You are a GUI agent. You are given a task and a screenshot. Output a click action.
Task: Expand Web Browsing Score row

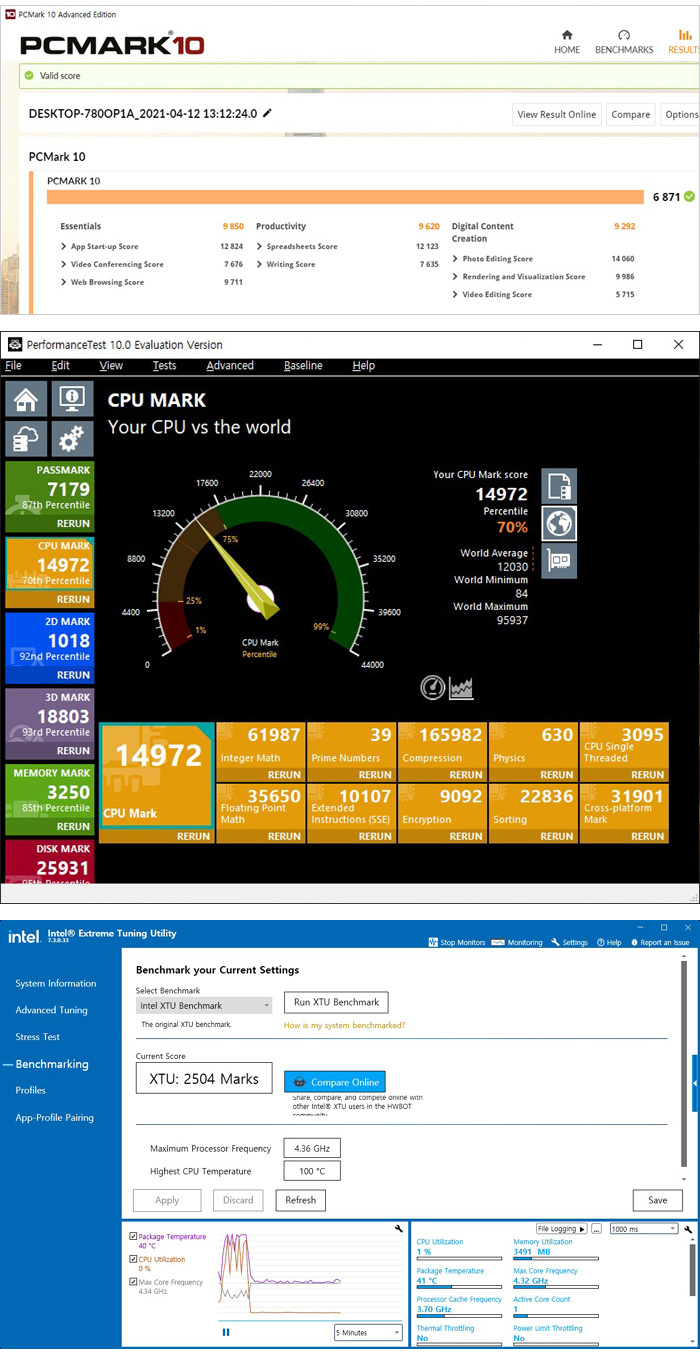65,282
